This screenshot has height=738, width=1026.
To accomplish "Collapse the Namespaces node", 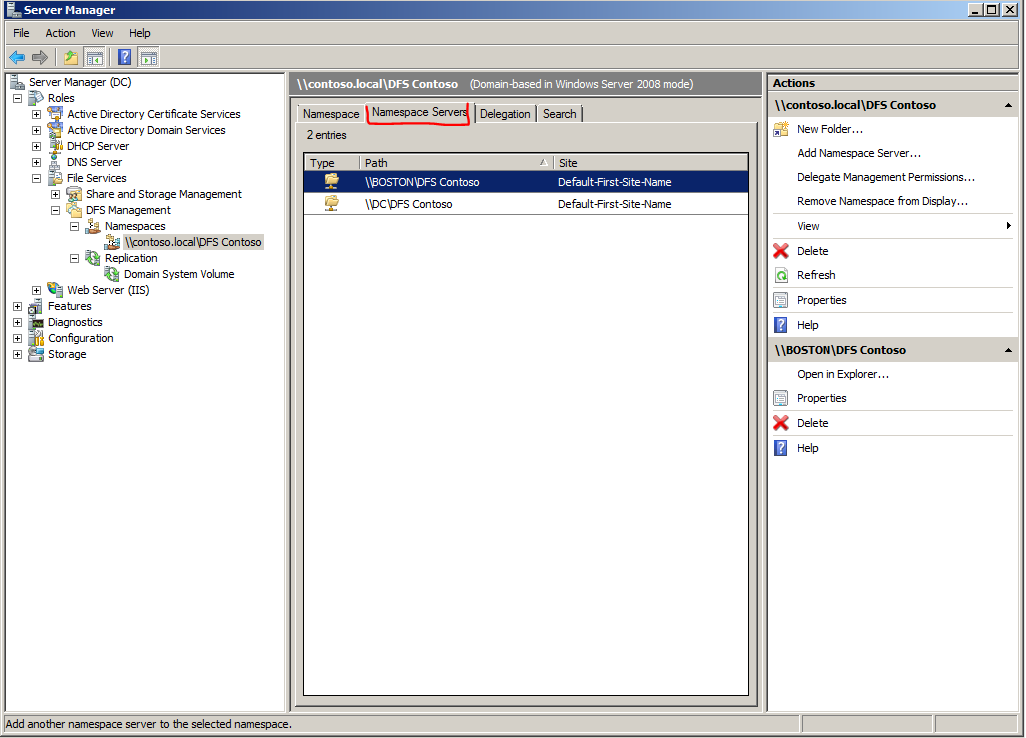I will tap(75, 226).
